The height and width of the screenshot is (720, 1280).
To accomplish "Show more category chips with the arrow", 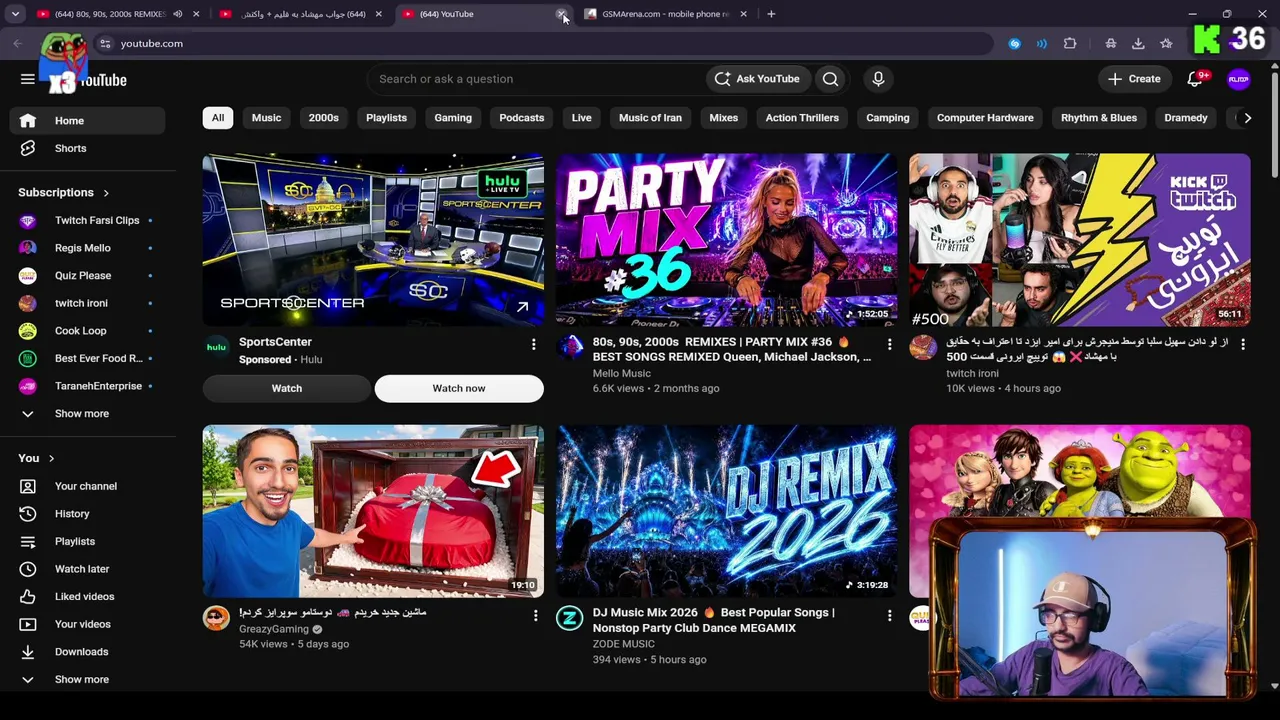I will click(x=1246, y=118).
